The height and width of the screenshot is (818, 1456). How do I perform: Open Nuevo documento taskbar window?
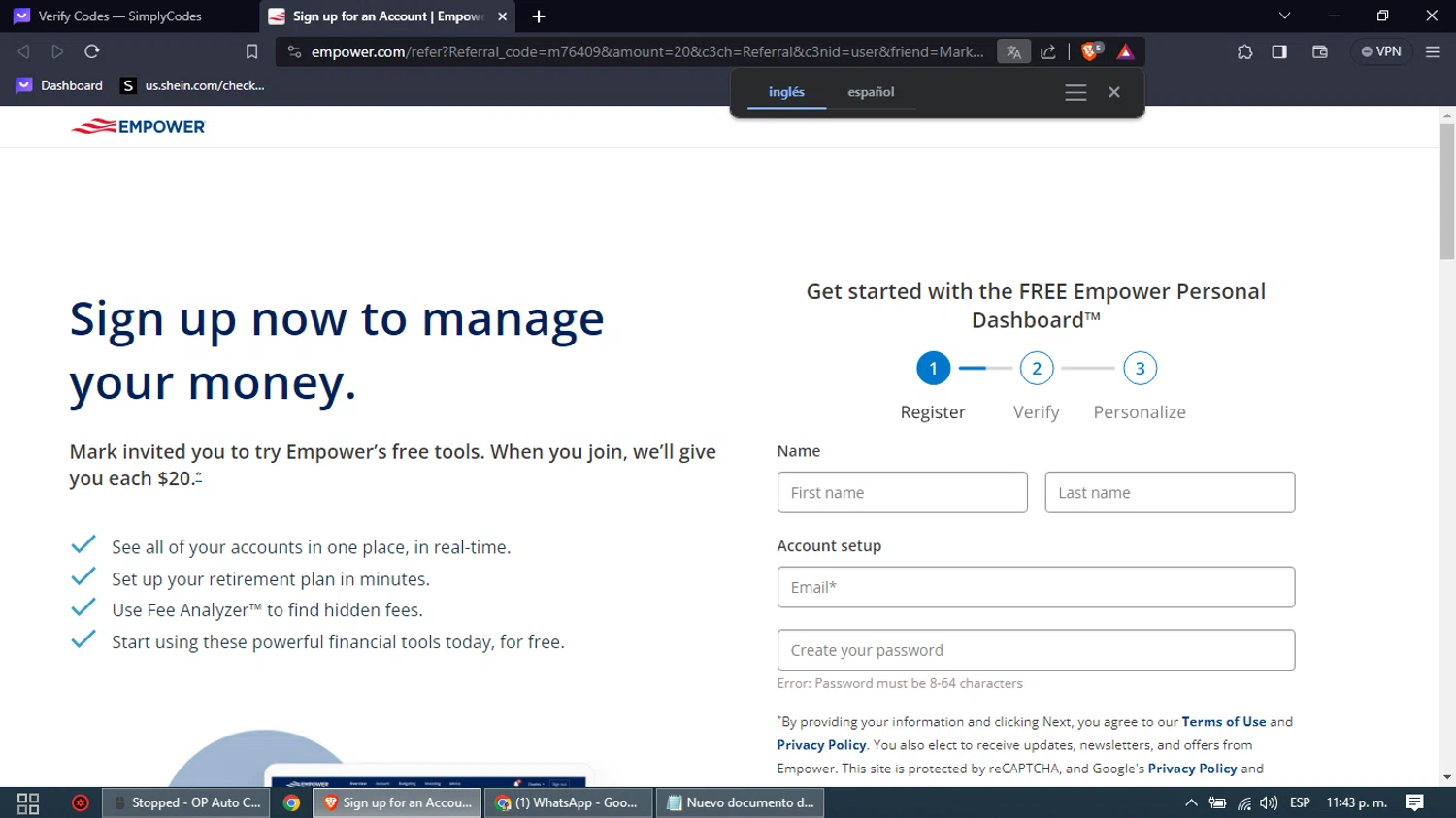pos(741,803)
